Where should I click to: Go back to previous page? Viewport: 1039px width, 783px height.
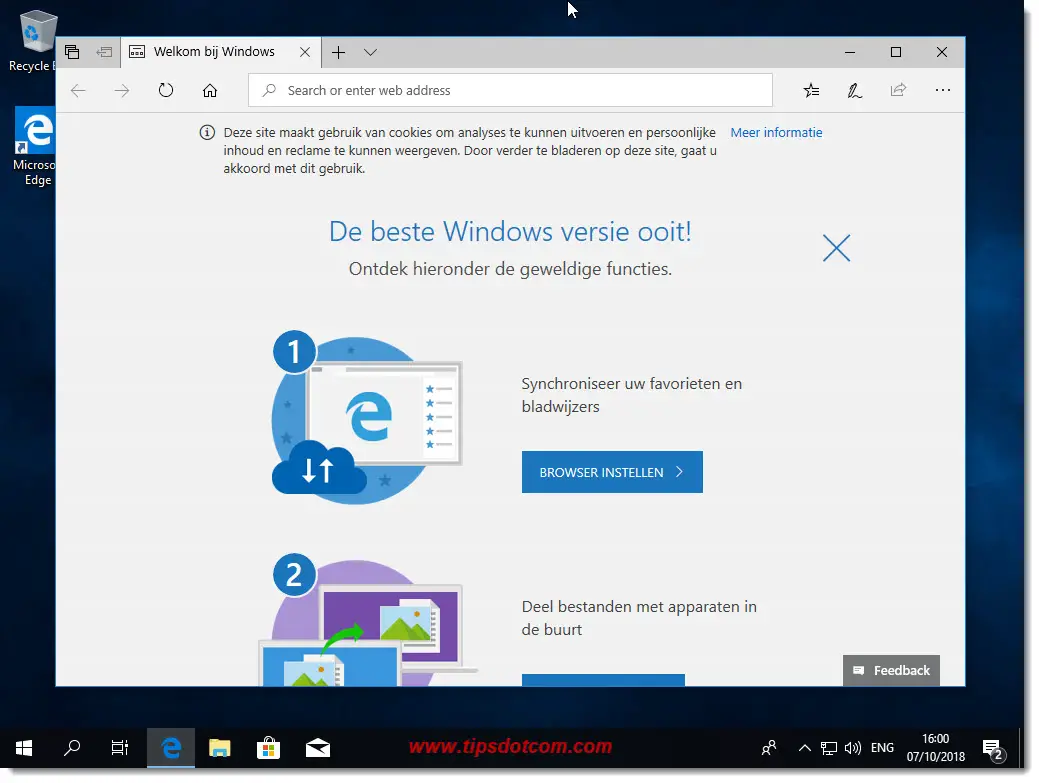tap(78, 91)
